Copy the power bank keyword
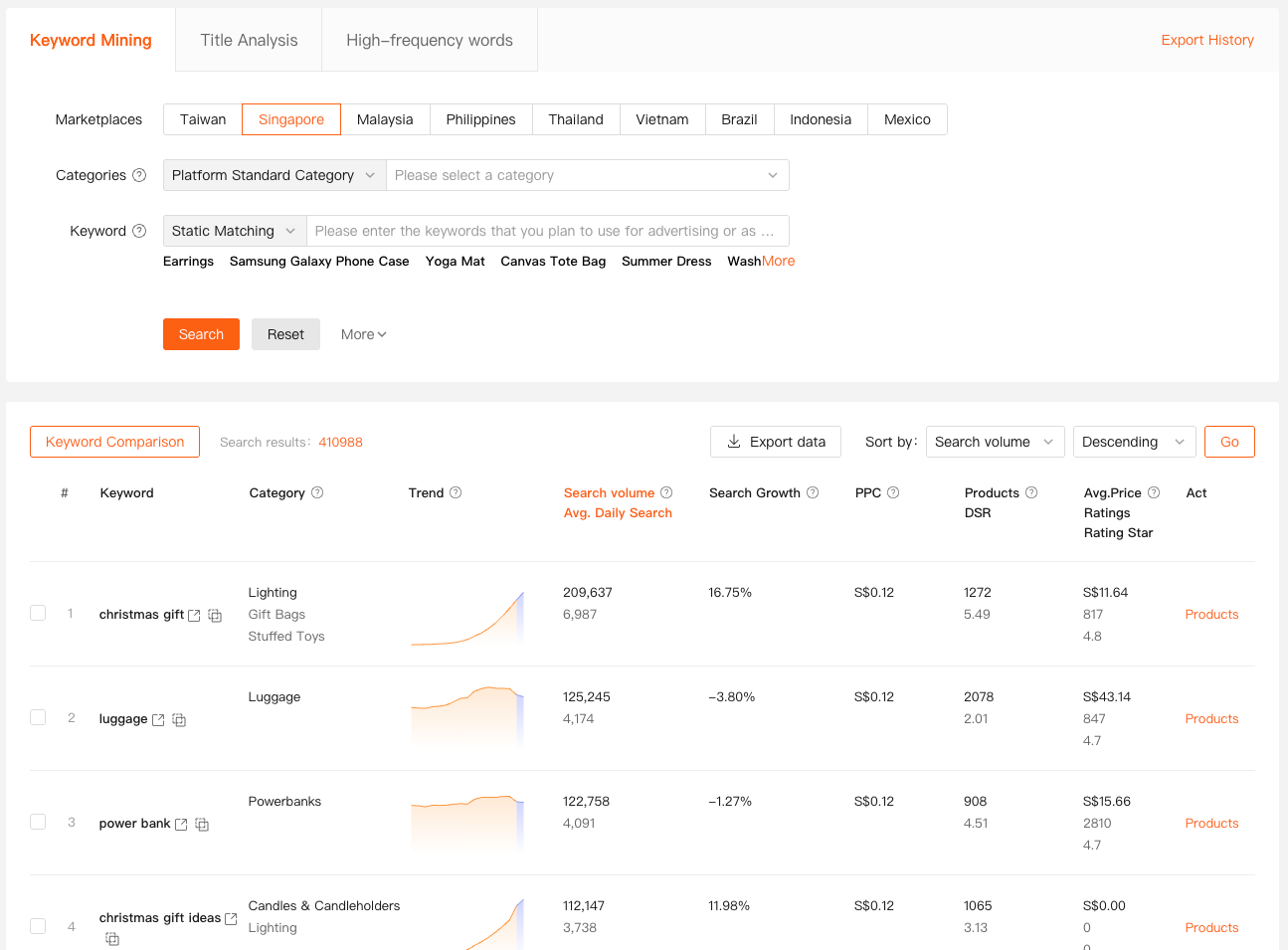1288x950 pixels. pos(202,825)
